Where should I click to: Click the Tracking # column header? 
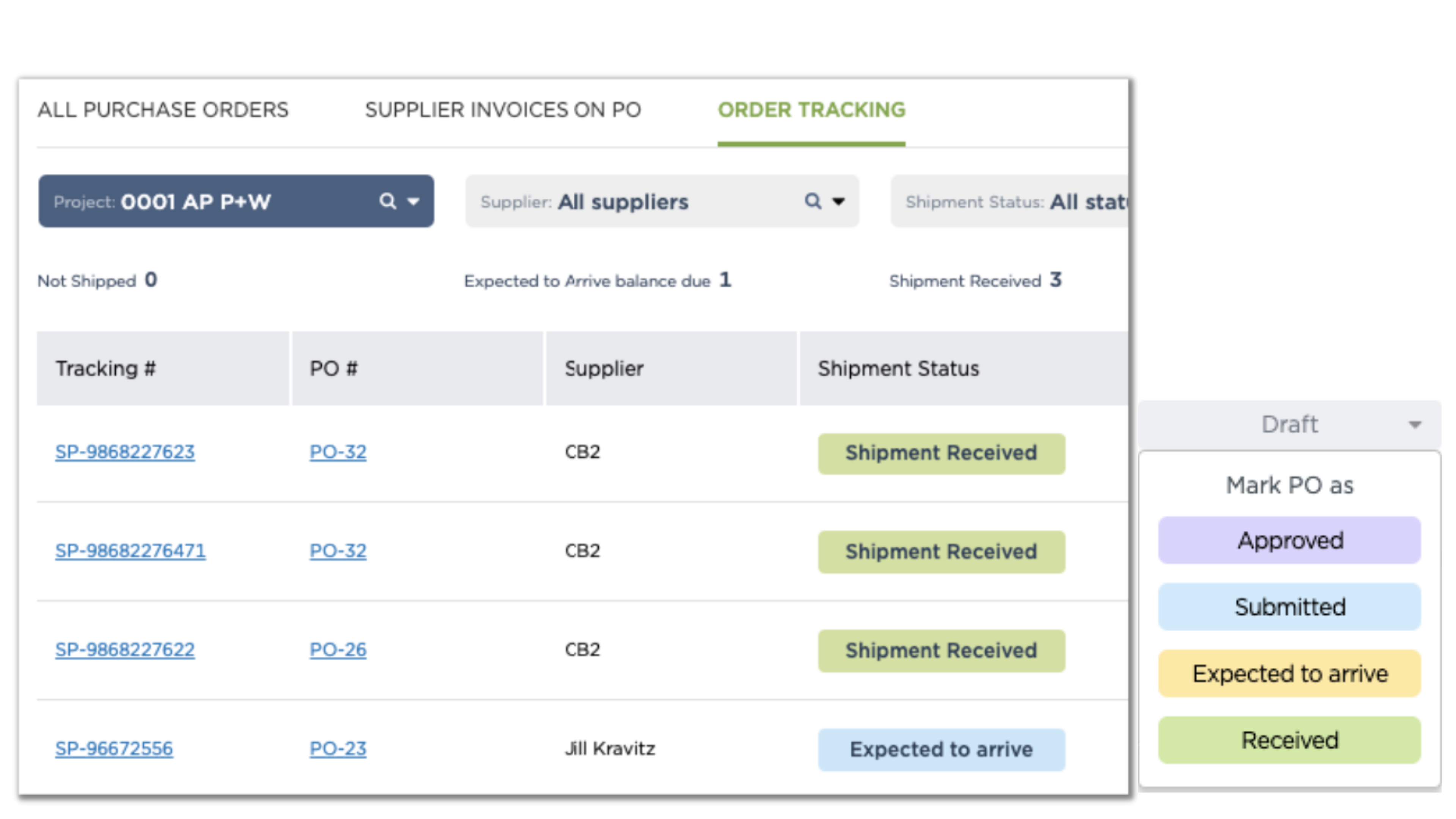(163, 369)
